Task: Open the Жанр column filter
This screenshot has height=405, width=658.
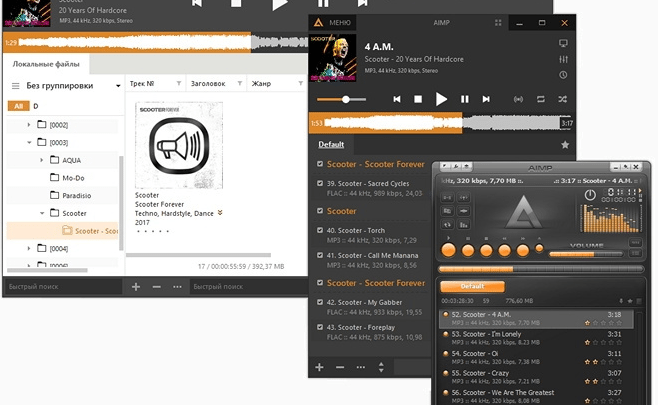Action: [300, 84]
